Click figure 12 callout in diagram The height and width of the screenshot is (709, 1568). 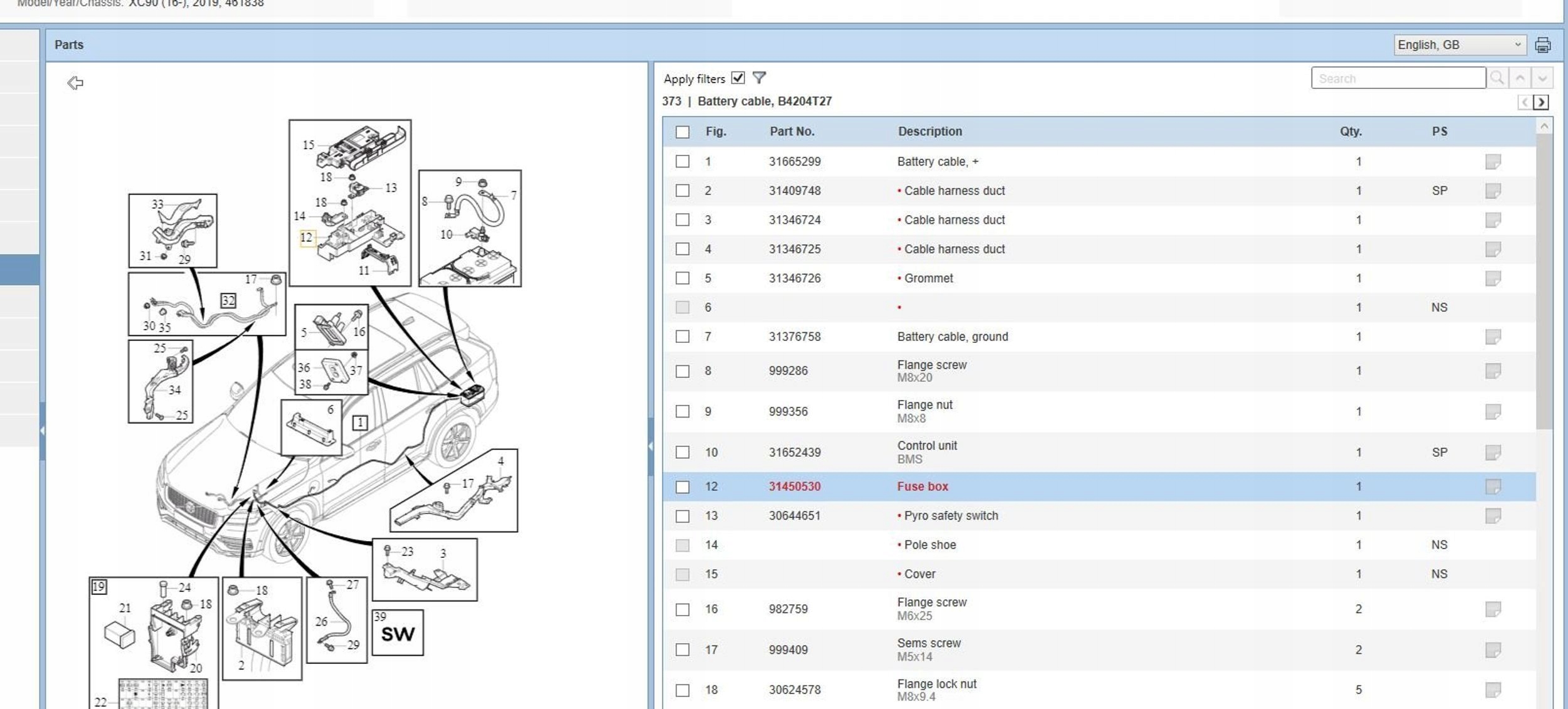307,238
